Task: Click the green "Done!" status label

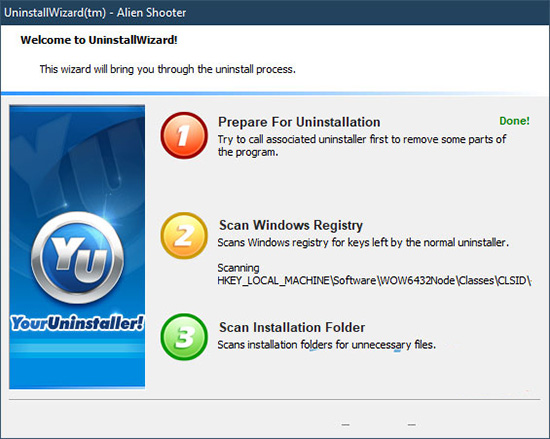Action: [514, 121]
